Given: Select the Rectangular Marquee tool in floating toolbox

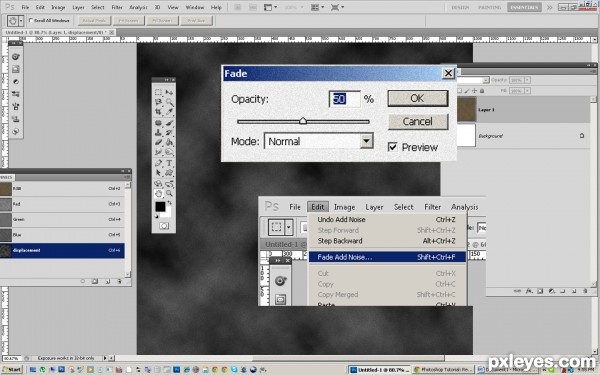Looking at the screenshot, I should click(x=158, y=92).
